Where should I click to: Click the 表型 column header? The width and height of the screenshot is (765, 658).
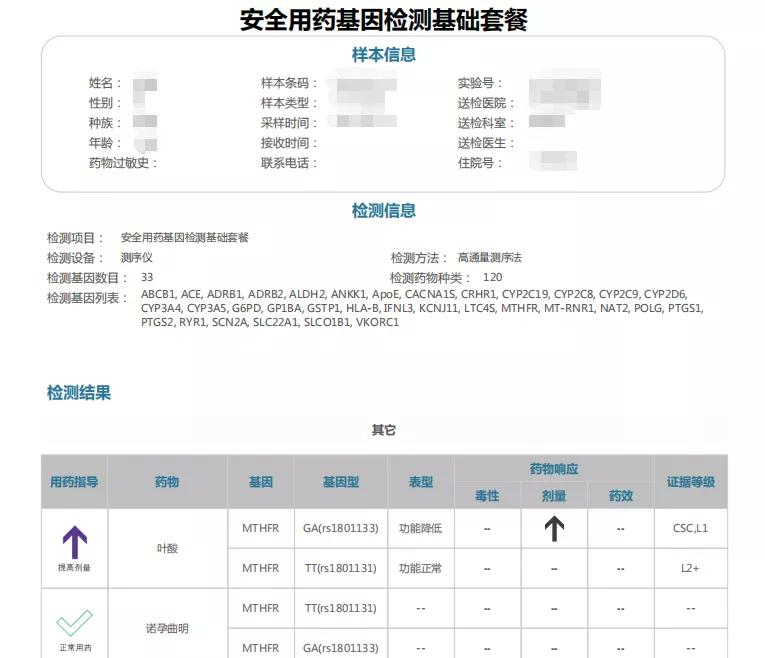tap(421, 482)
